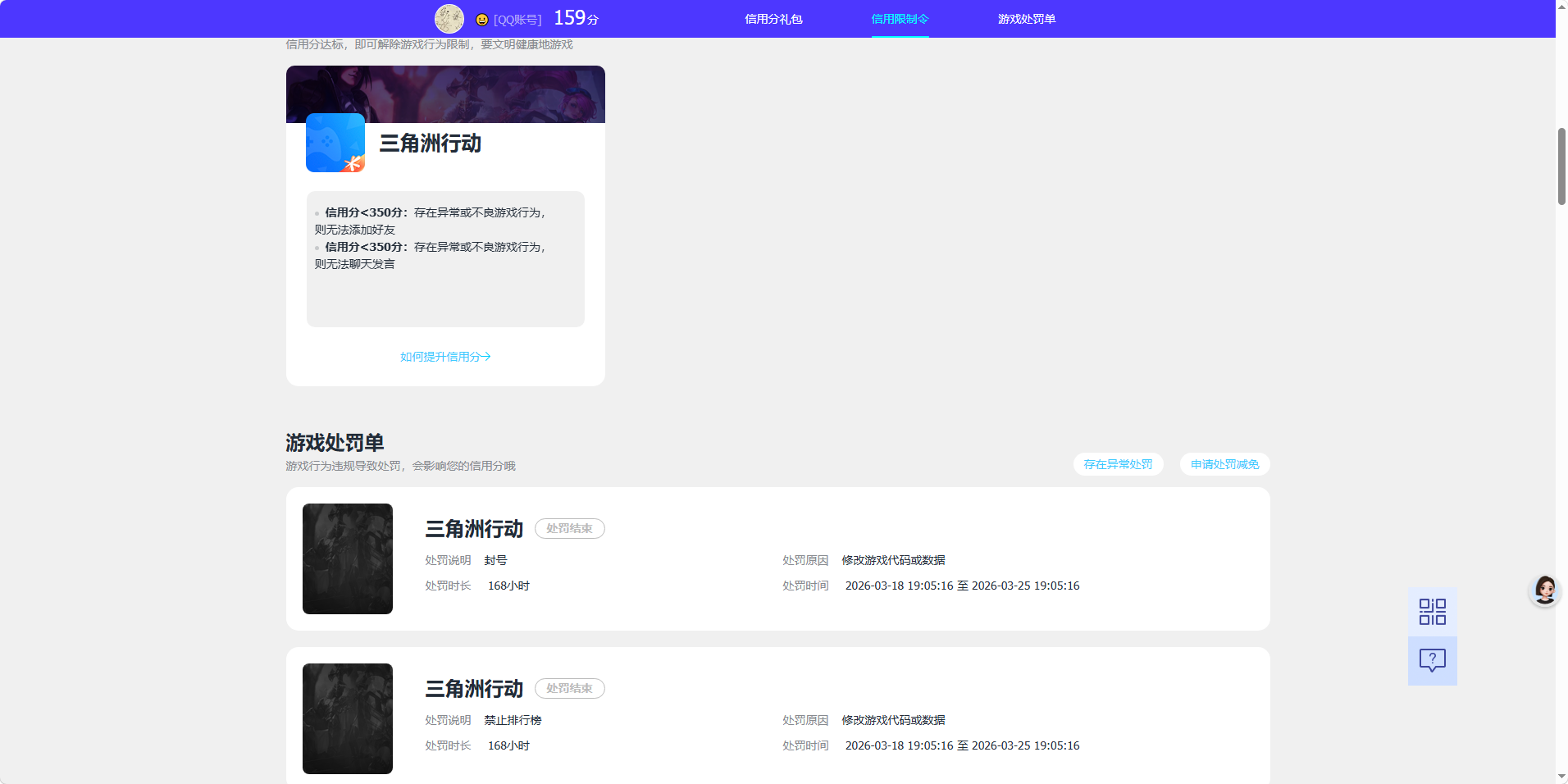Open the customer service assistant avatar

click(1545, 590)
